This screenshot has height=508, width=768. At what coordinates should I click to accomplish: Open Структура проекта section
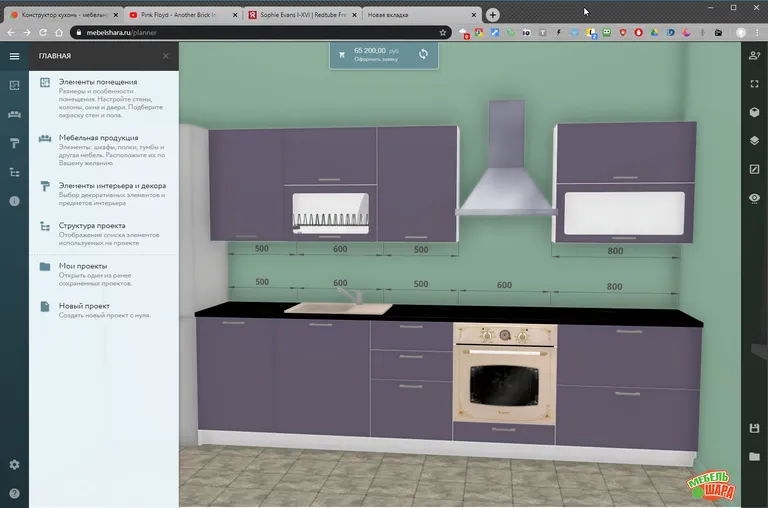coord(104,234)
